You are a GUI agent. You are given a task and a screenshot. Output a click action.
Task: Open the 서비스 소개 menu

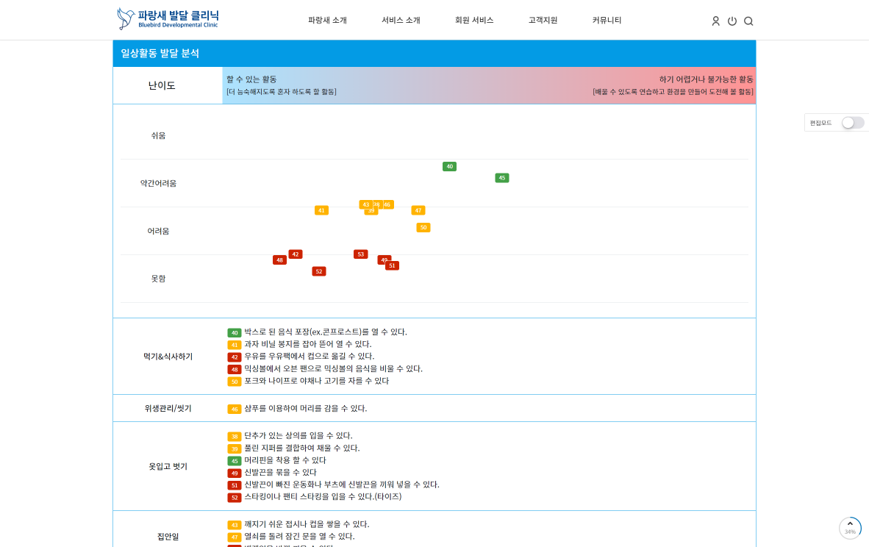(x=400, y=20)
